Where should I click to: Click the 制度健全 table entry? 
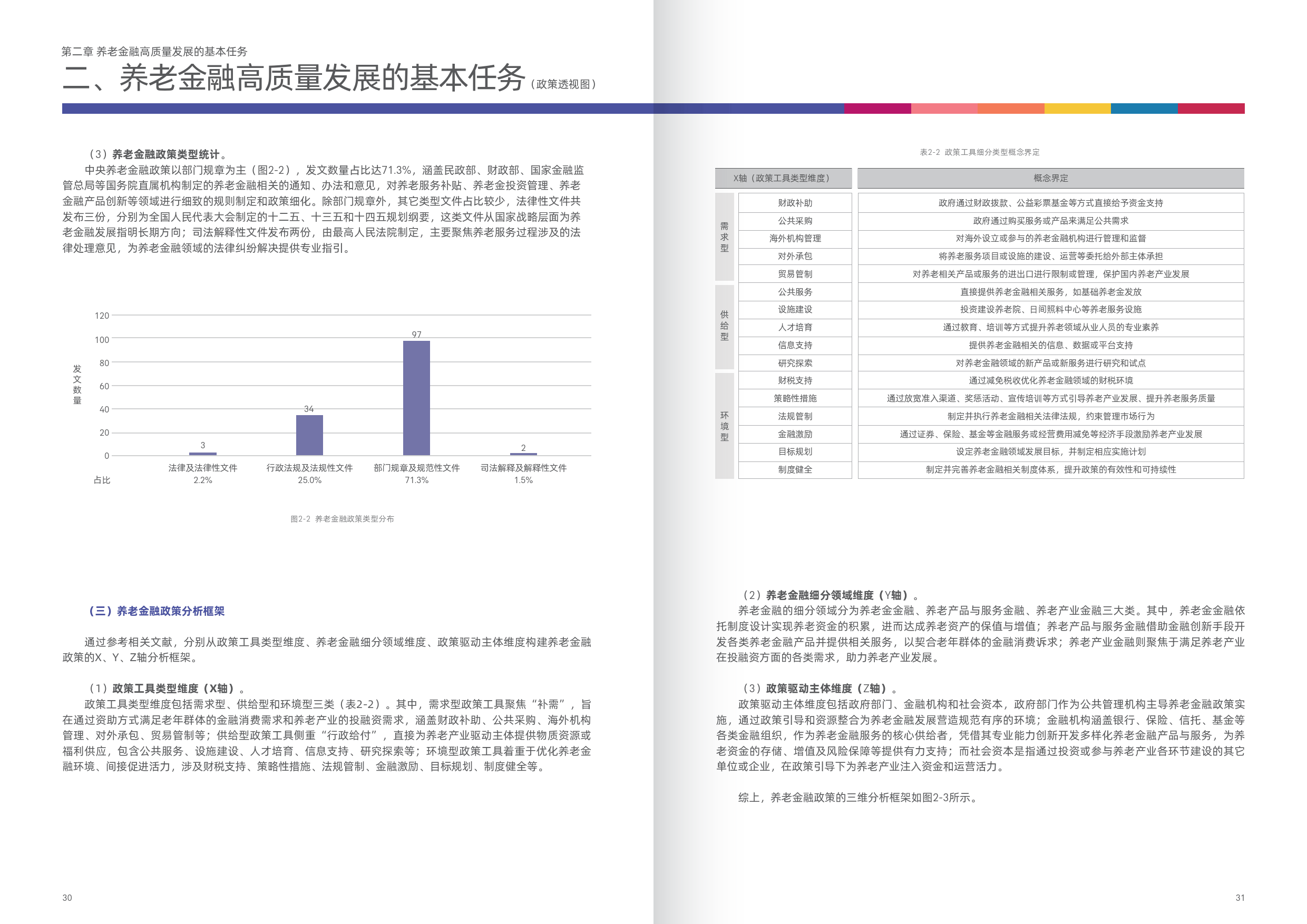tap(794, 469)
